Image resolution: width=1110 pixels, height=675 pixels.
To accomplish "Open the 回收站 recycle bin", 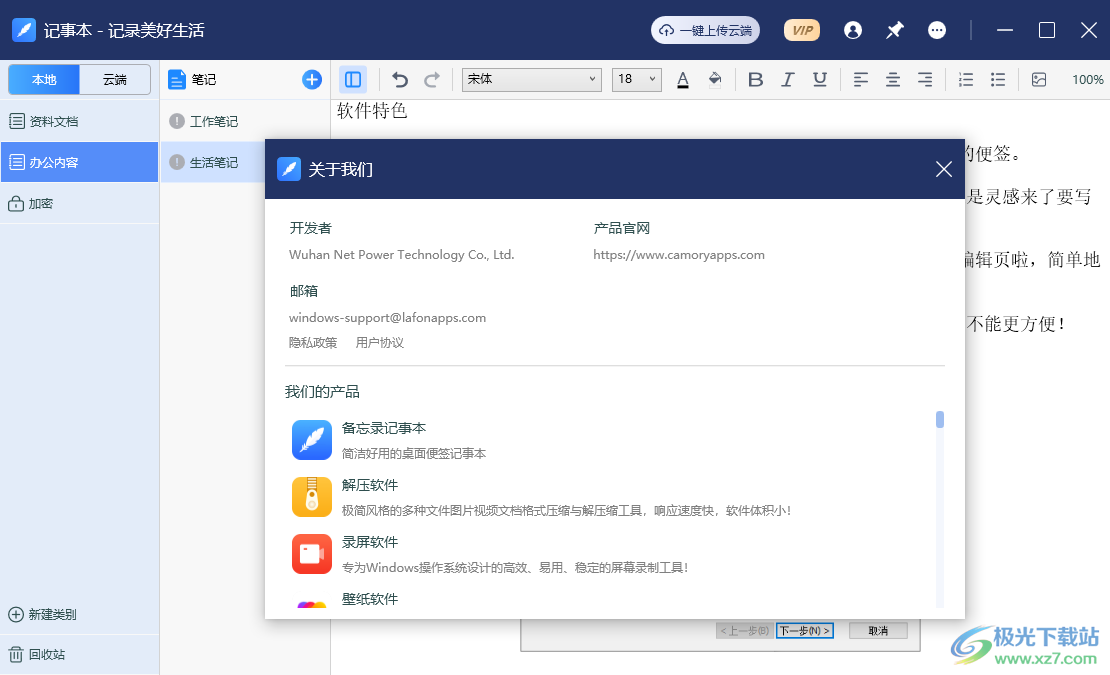I will [37, 654].
